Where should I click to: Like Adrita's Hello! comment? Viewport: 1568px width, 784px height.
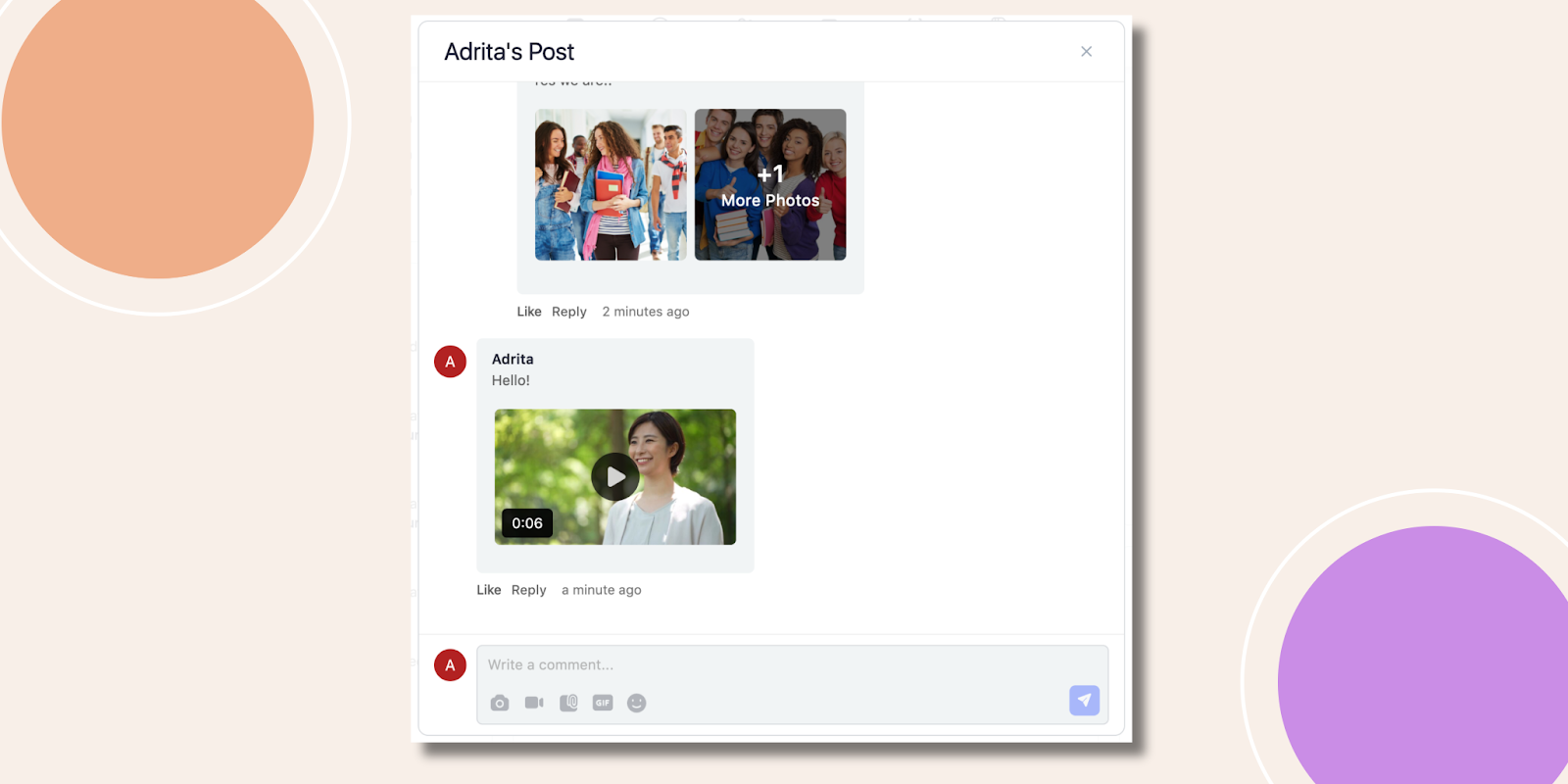click(489, 590)
